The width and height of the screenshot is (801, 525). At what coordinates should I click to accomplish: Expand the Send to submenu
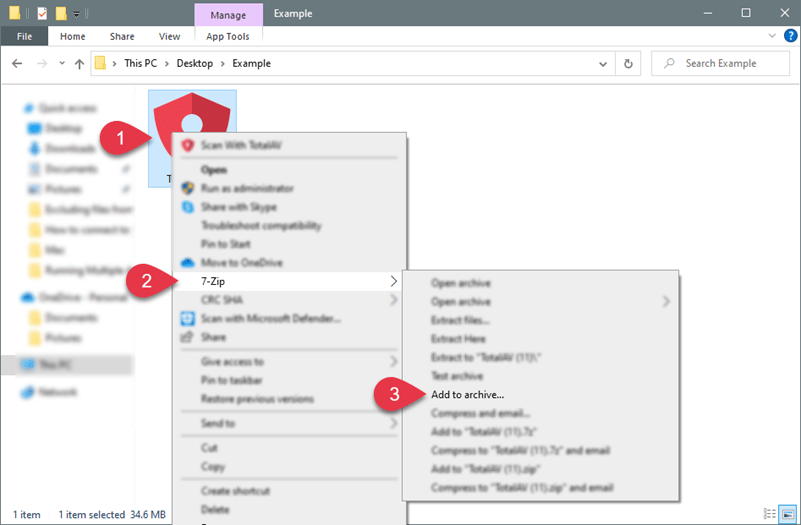[289, 423]
